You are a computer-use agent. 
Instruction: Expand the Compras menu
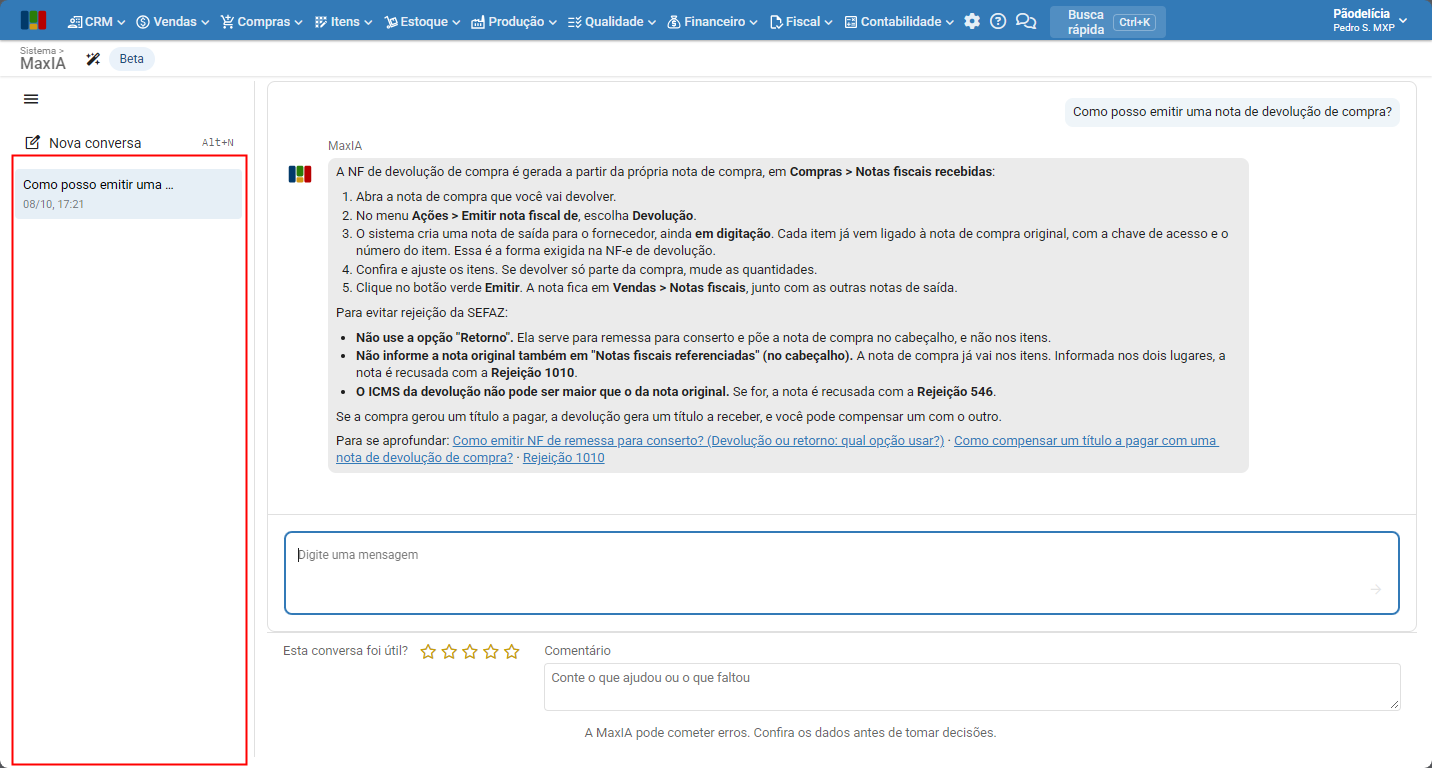click(x=262, y=21)
